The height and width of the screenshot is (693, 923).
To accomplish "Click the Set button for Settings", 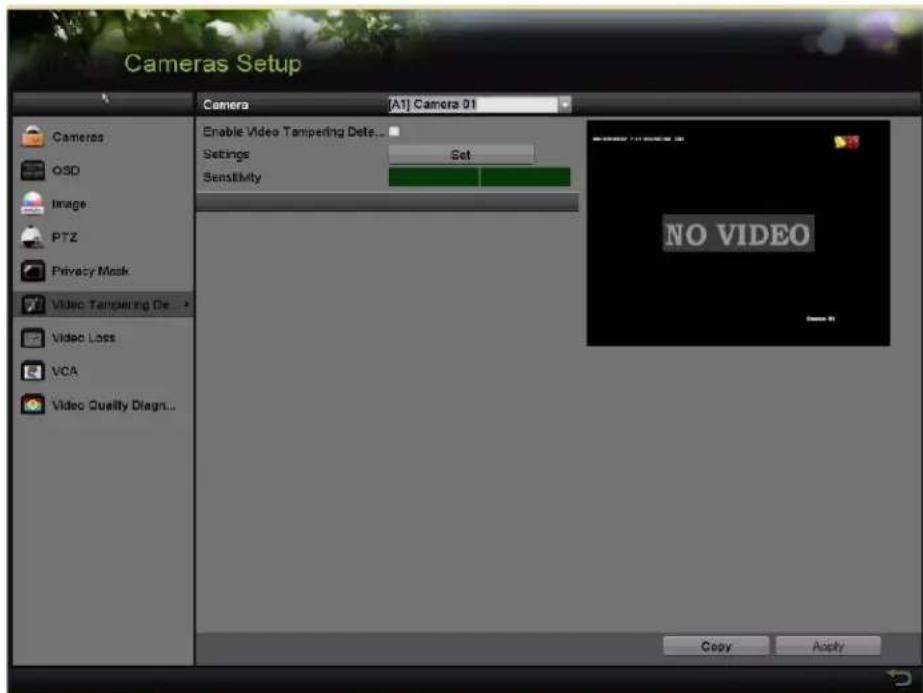I will tap(461, 155).
